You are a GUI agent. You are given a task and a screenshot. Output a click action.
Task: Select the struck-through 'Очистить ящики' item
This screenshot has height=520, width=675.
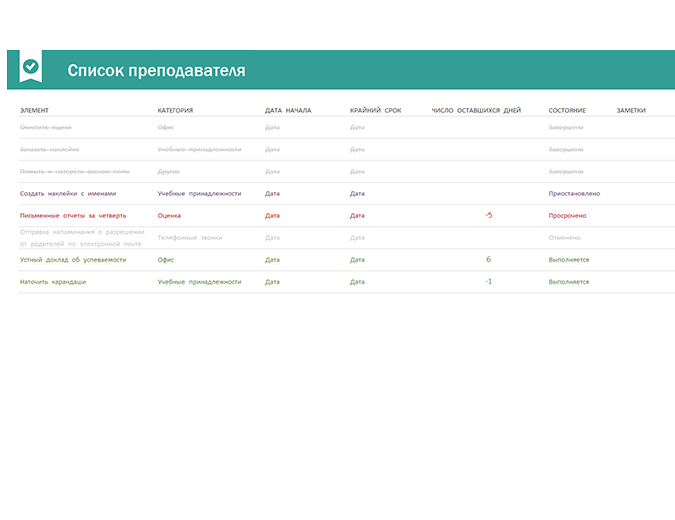point(46,127)
